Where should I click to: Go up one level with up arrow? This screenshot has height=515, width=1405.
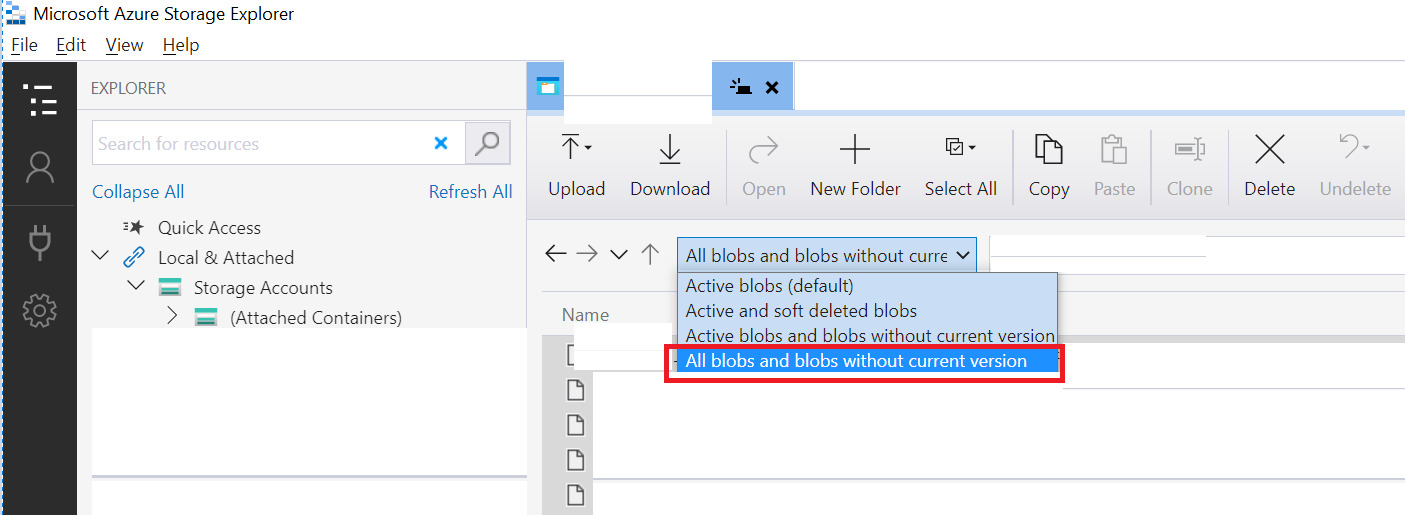pyautogui.click(x=650, y=254)
